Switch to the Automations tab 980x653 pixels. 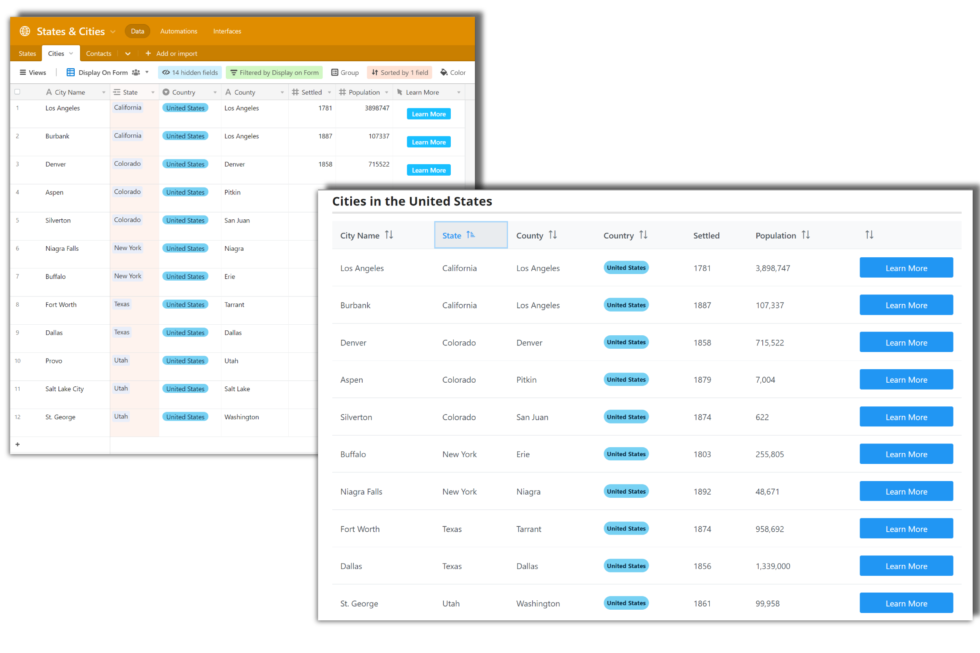[x=179, y=32]
